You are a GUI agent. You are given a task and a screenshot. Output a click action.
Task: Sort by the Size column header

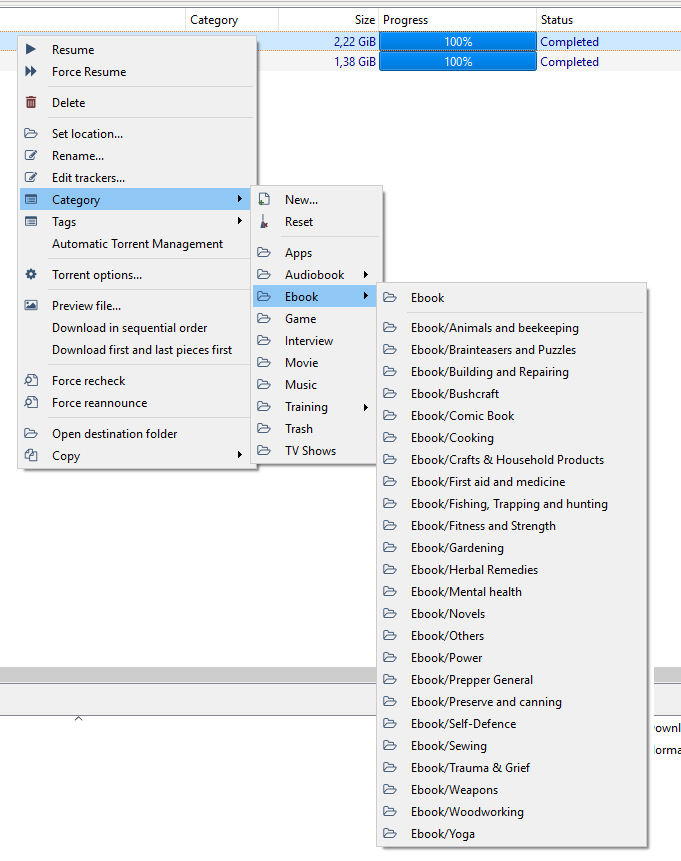[328, 20]
